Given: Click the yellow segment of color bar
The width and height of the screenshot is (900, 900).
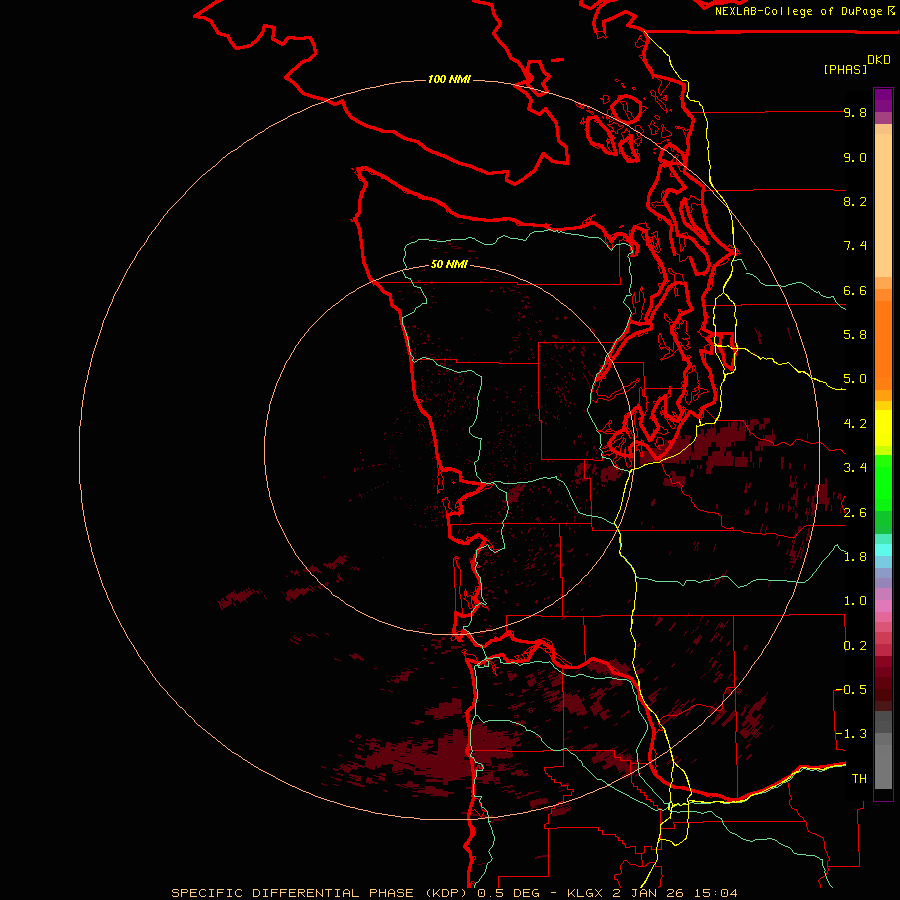Looking at the screenshot, I should 883,428.
